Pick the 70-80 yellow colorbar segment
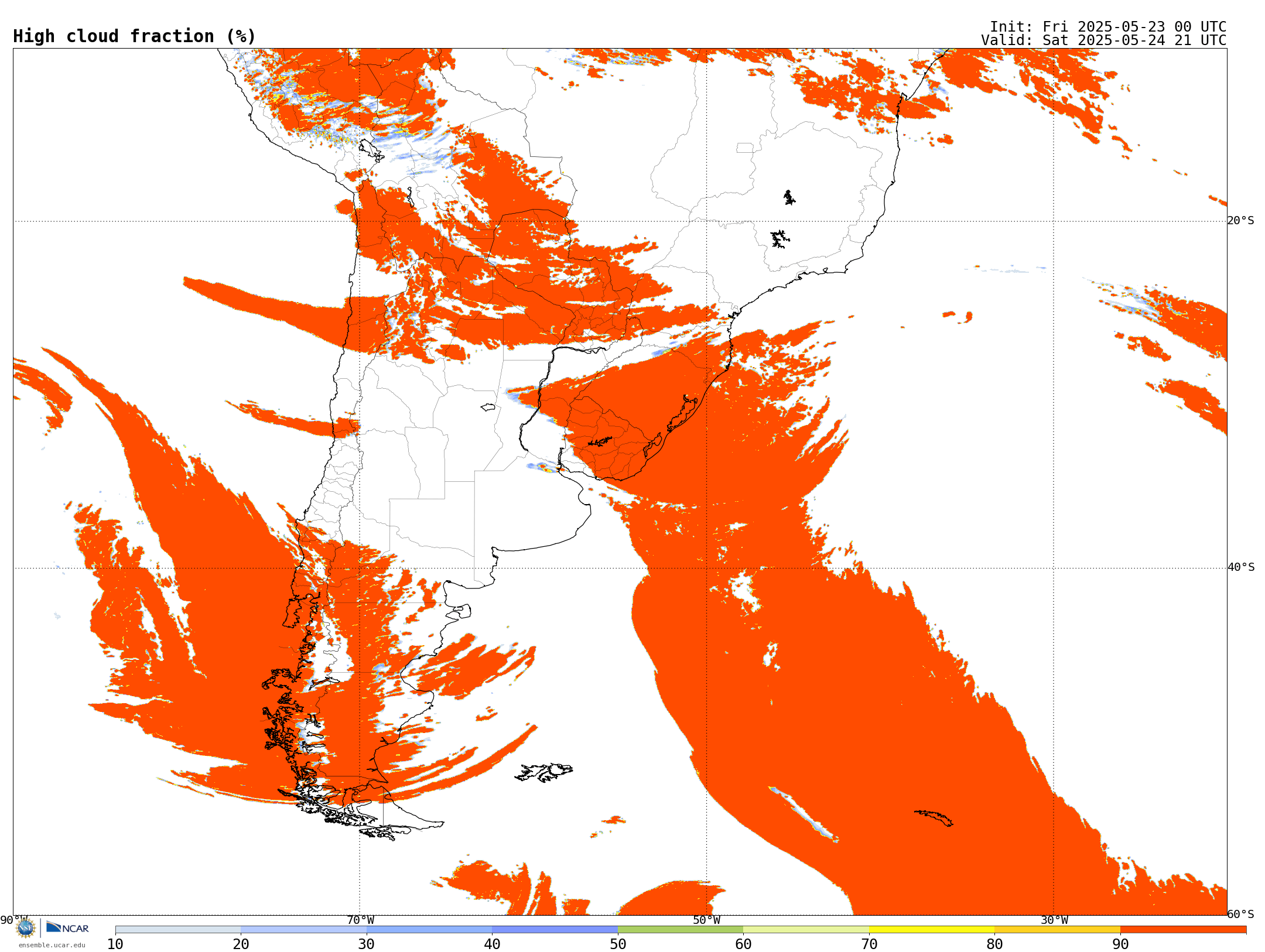1265x952 pixels. 932,930
